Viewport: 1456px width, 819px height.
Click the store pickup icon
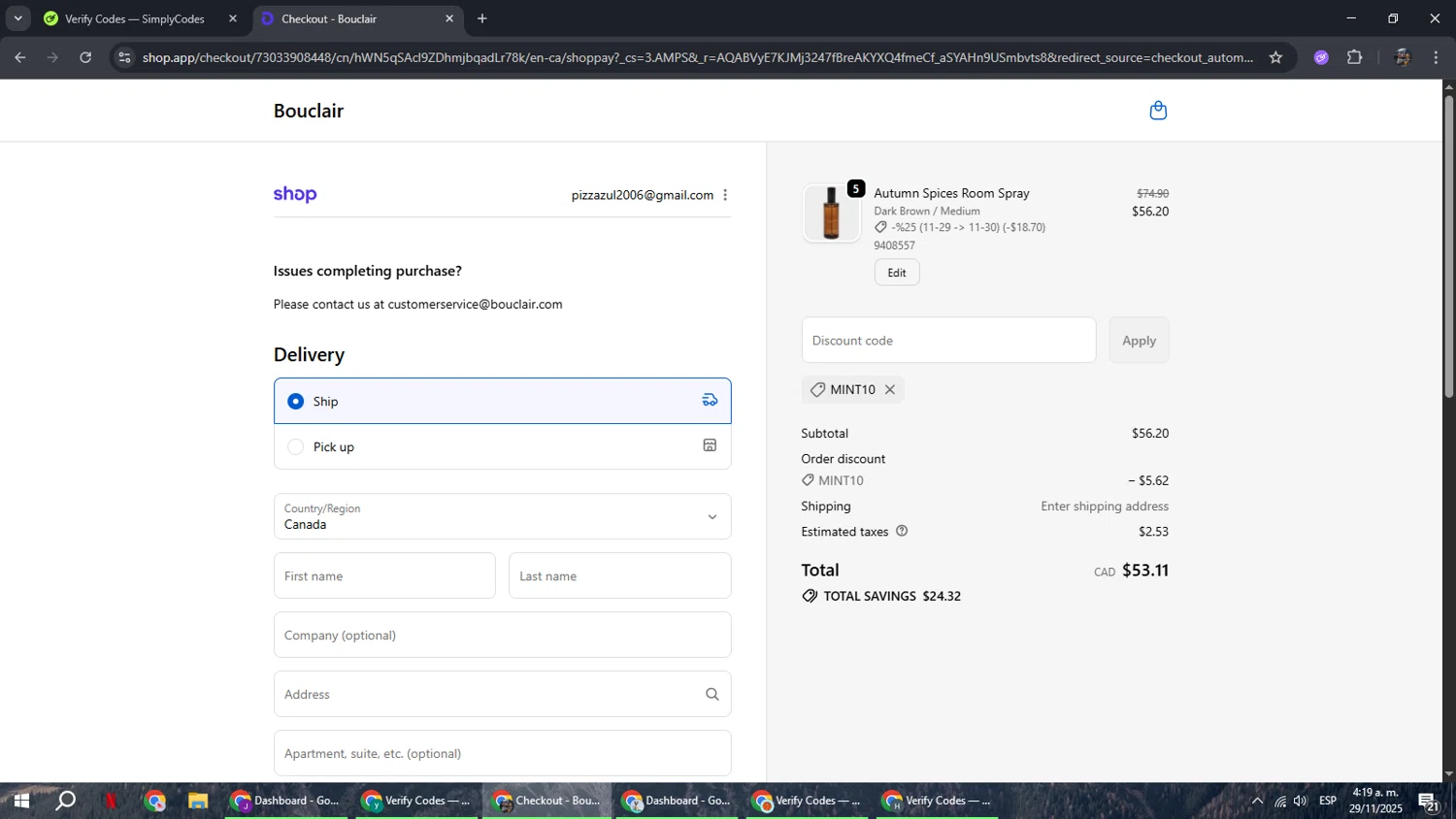pyautogui.click(x=710, y=445)
